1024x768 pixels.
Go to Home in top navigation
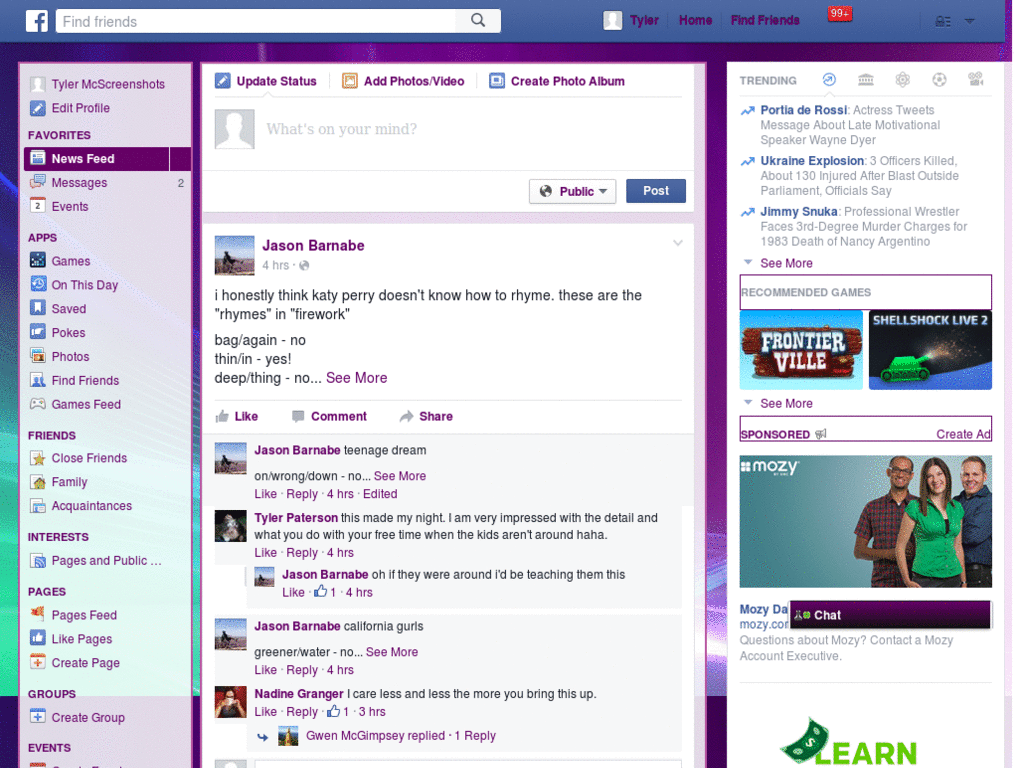click(x=695, y=20)
